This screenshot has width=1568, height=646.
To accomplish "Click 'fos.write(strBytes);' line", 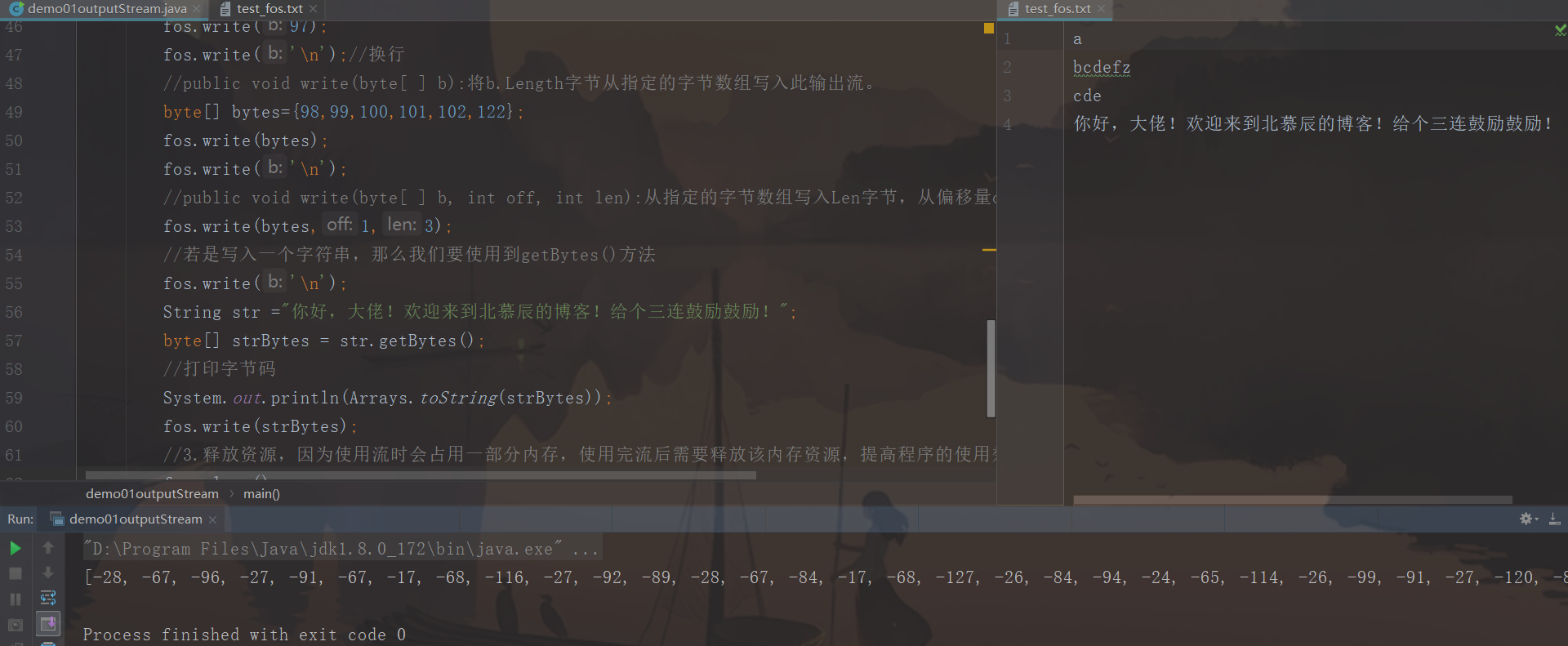I will click(x=260, y=426).
